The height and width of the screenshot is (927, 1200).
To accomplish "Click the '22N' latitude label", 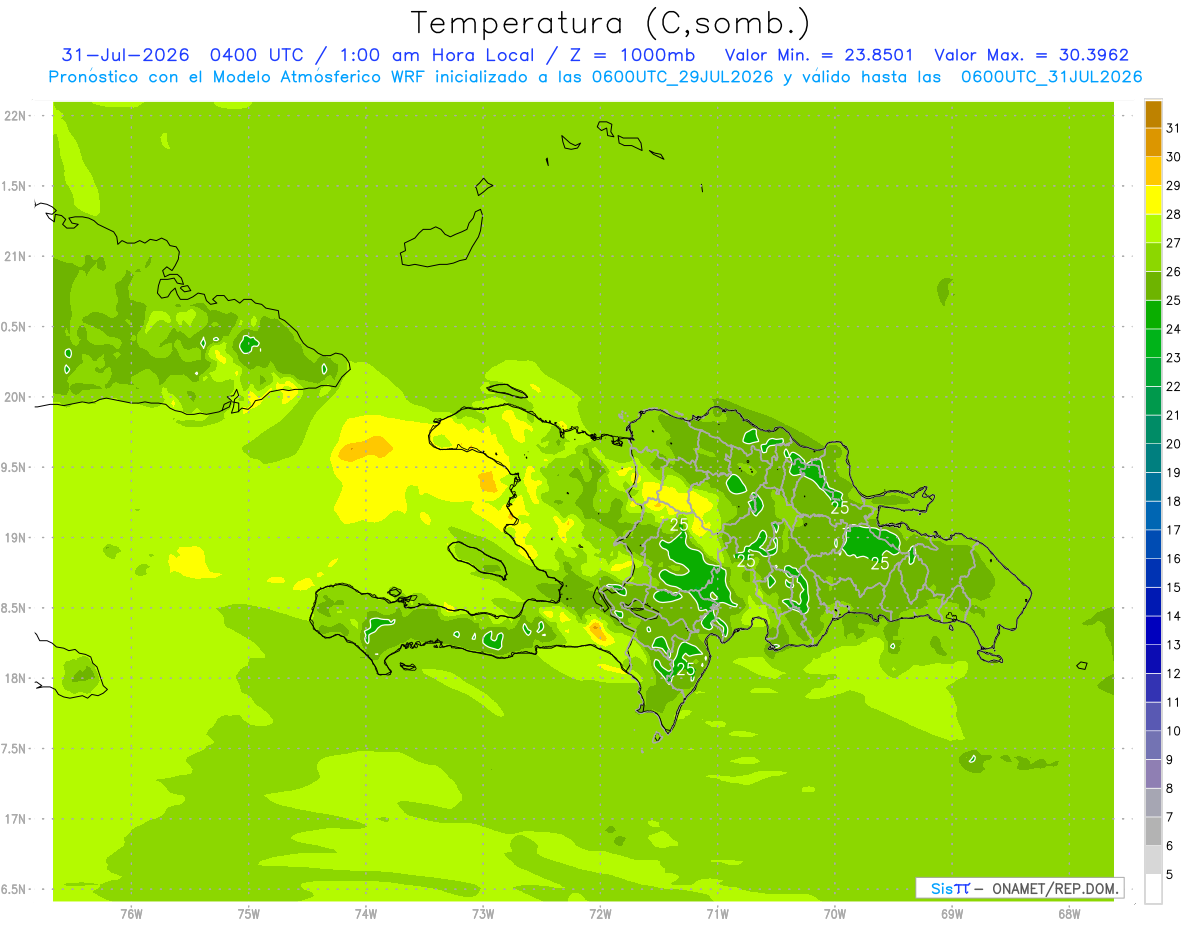I will 16,116.
